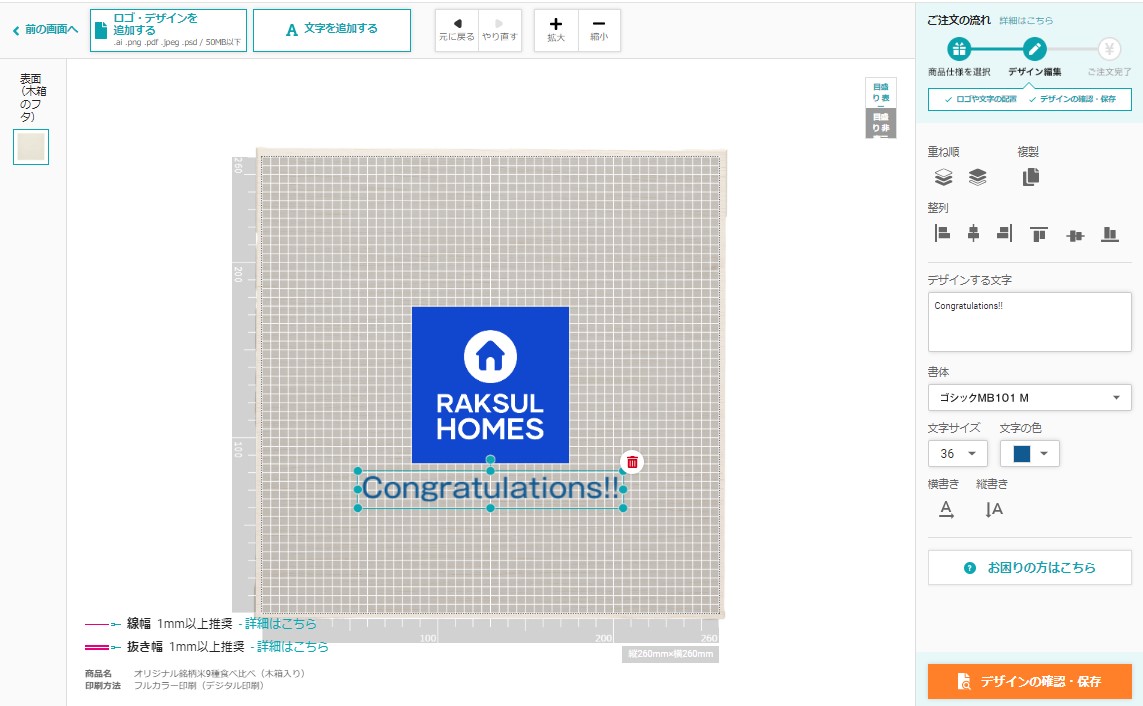Redo the action (やり直す)
Screen dimensions: 1143x706
click(x=499, y=30)
